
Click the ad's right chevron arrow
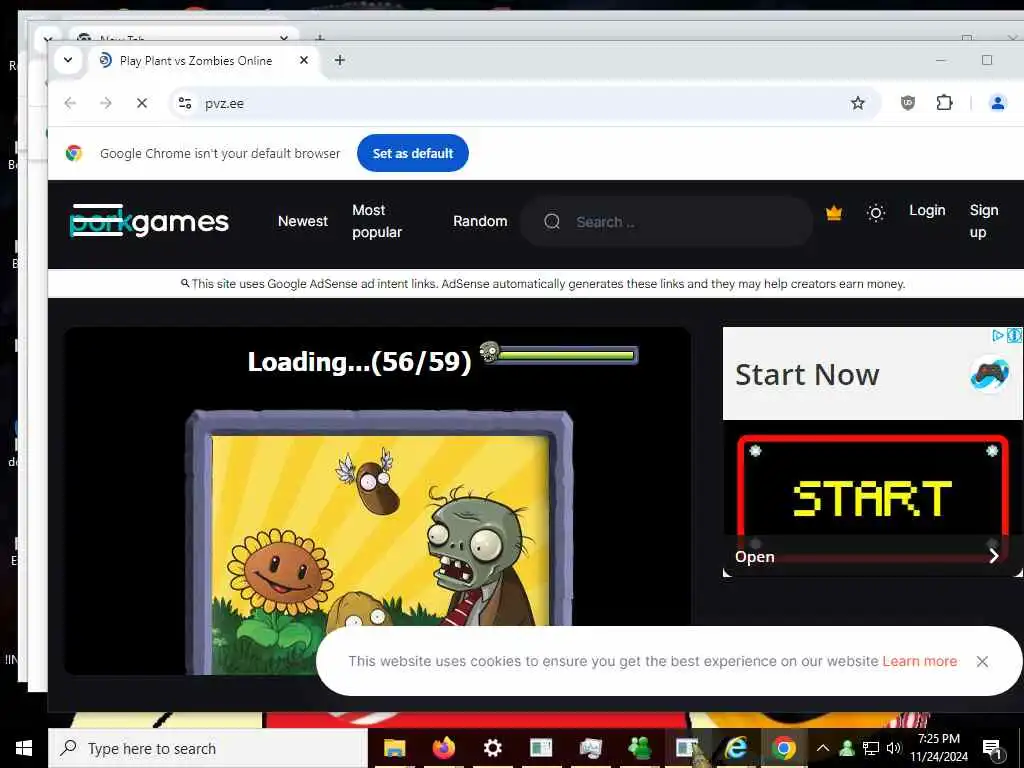[x=994, y=556]
